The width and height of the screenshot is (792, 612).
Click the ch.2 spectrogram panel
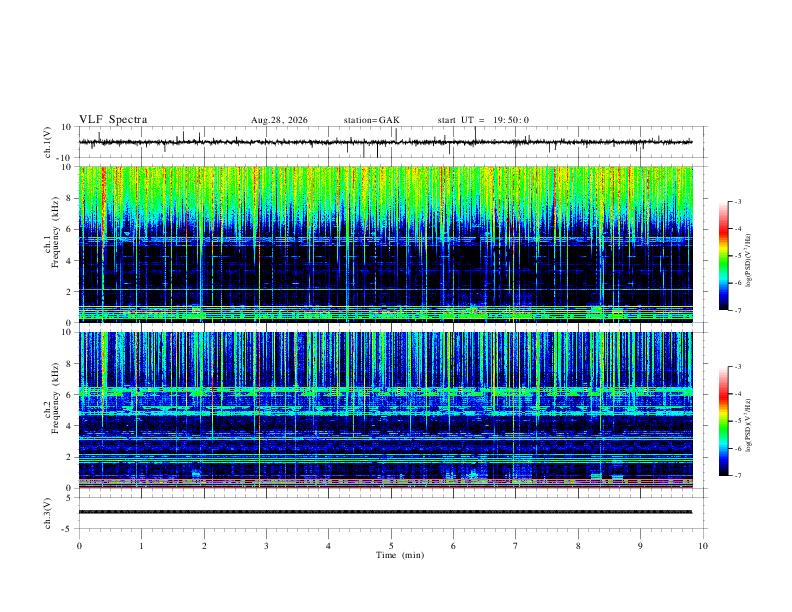[386, 410]
